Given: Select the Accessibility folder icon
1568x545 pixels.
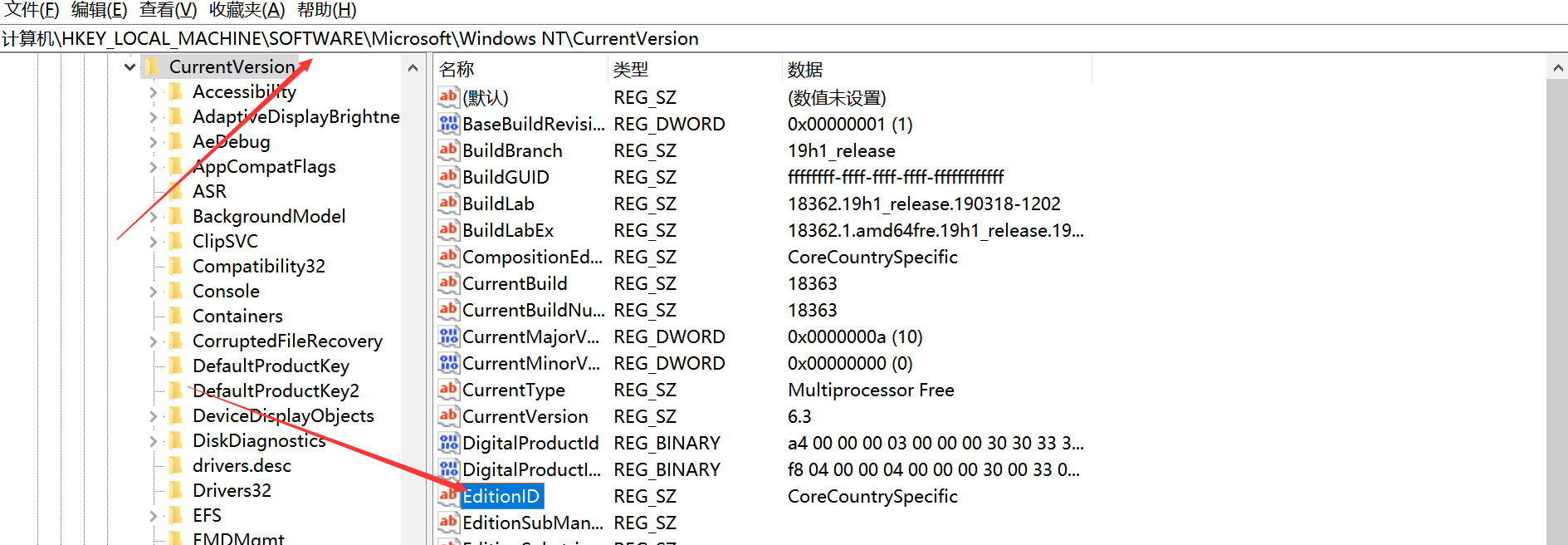Looking at the screenshot, I should click(x=176, y=91).
